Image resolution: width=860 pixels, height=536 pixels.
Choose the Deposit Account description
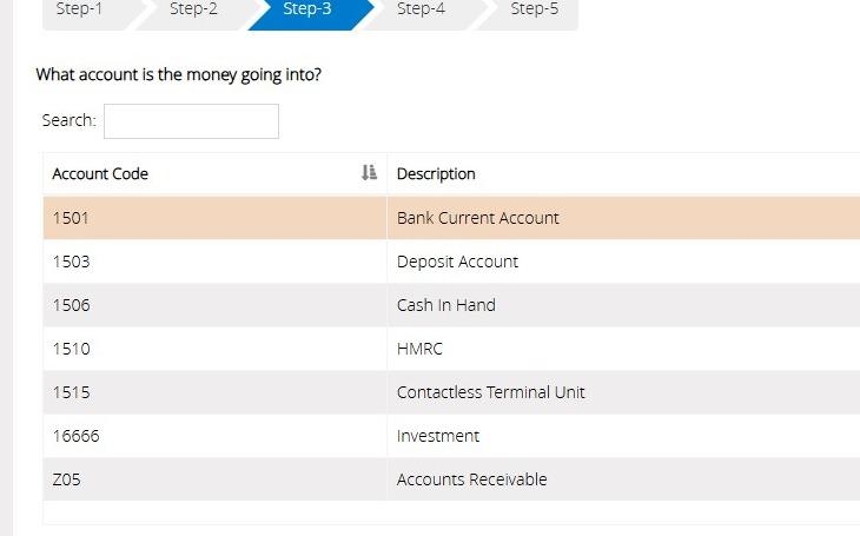pyautogui.click(x=457, y=262)
